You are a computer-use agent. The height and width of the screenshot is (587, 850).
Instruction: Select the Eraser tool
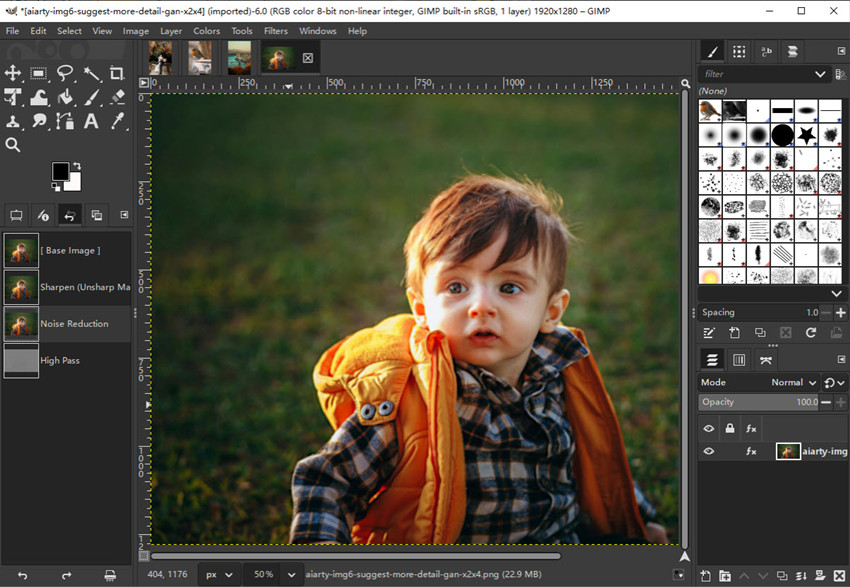click(x=117, y=97)
